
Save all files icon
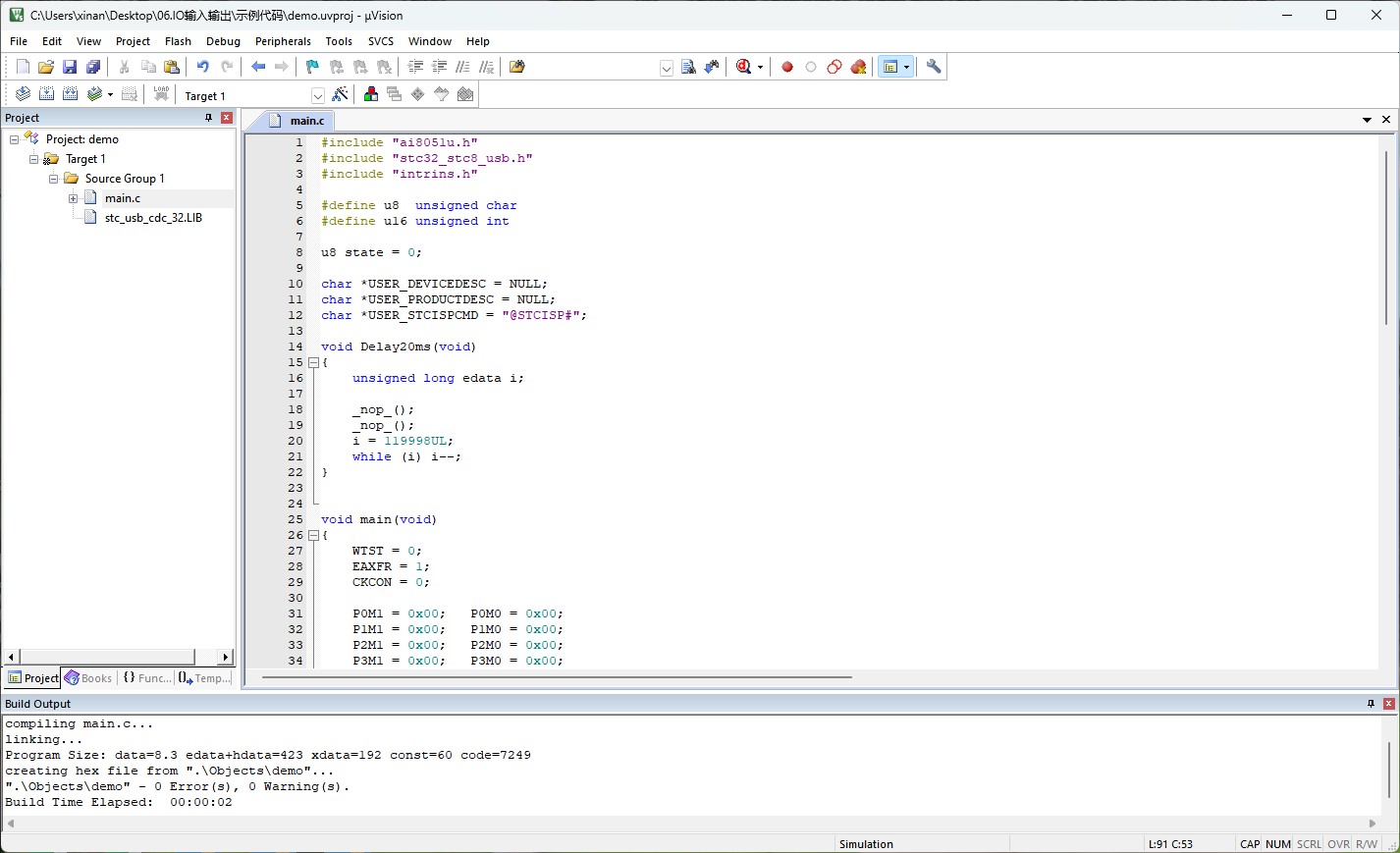tap(93, 67)
